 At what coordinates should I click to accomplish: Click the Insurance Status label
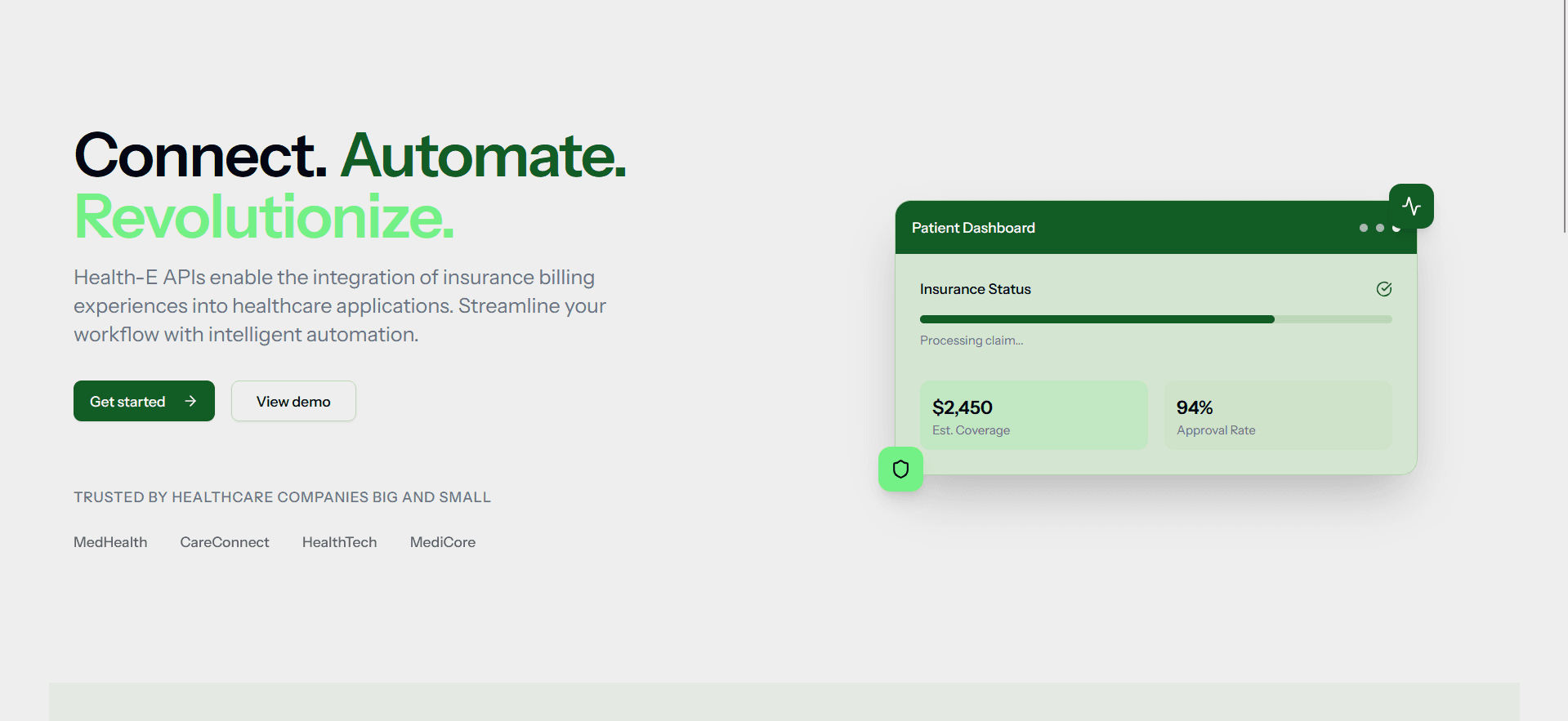(x=975, y=289)
